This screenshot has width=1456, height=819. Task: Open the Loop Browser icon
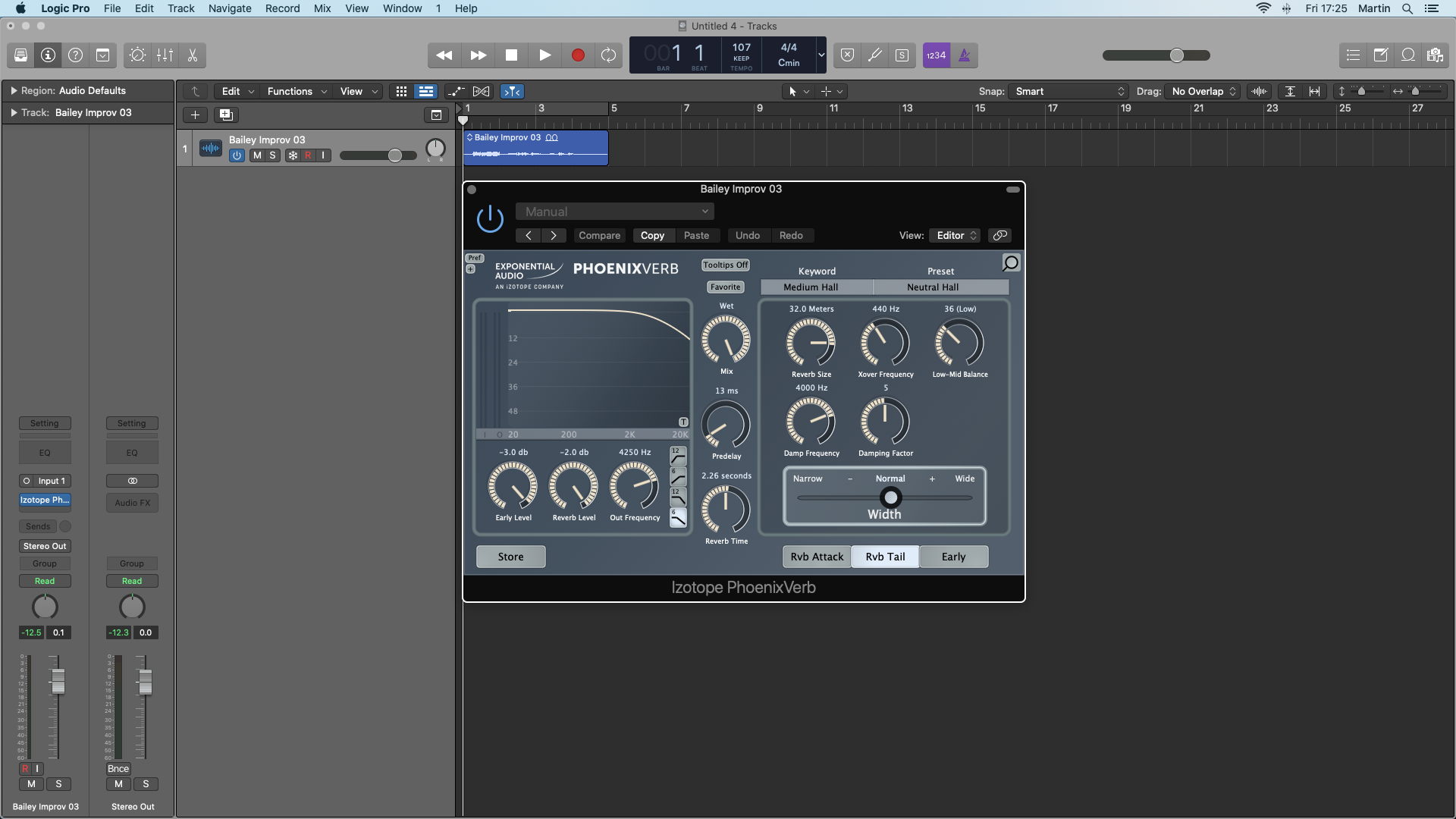point(1408,55)
